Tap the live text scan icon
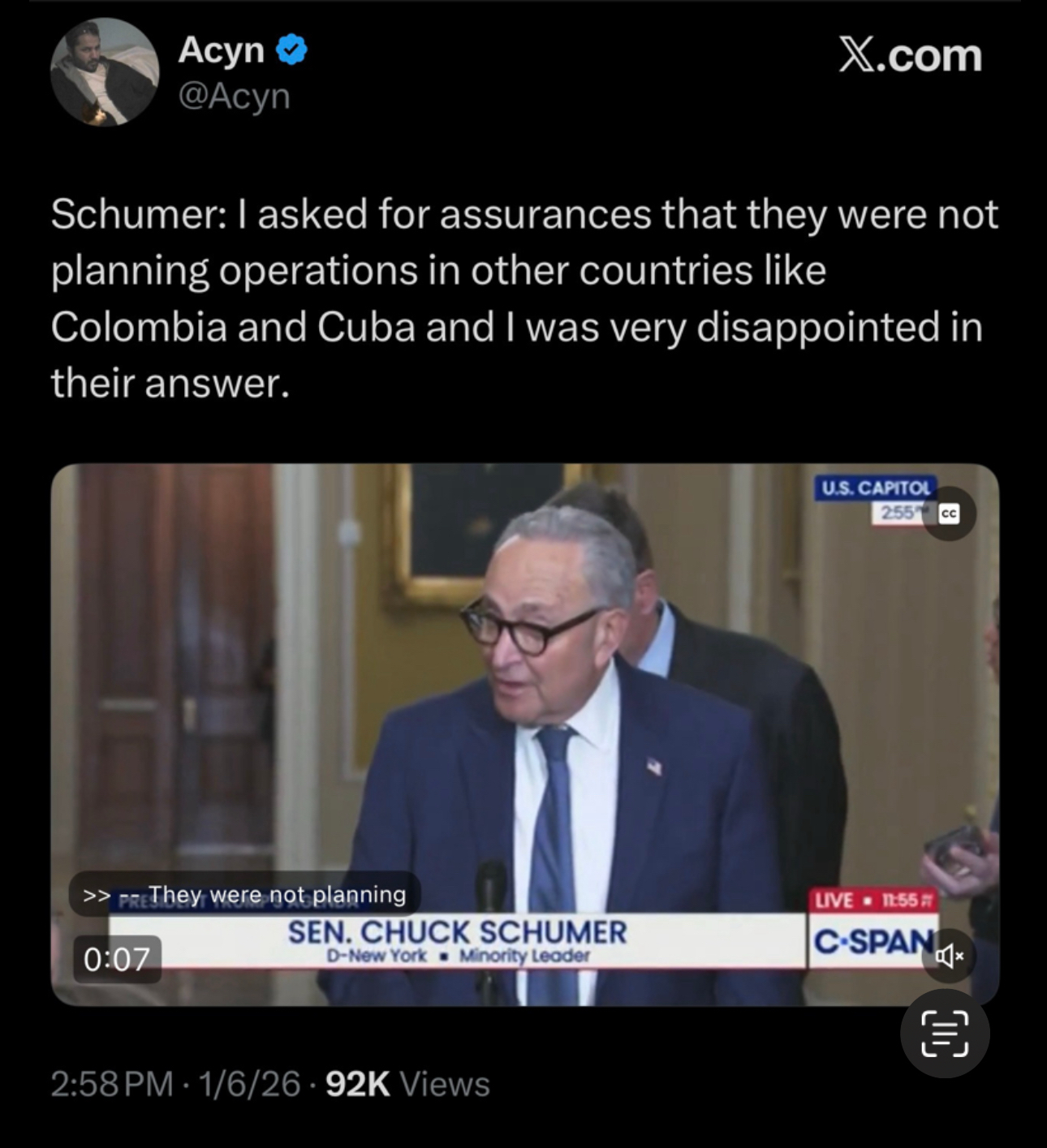The height and width of the screenshot is (1148, 1047). [945, 1034]
